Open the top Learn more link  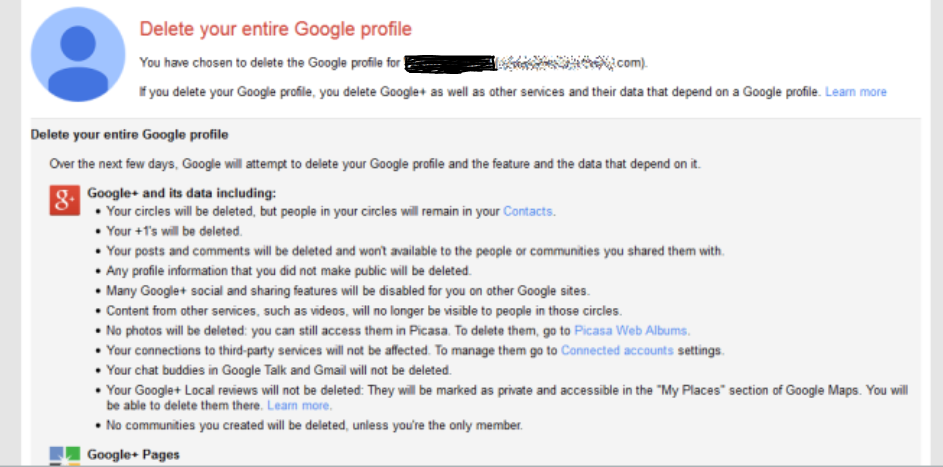tap(856, 92)
